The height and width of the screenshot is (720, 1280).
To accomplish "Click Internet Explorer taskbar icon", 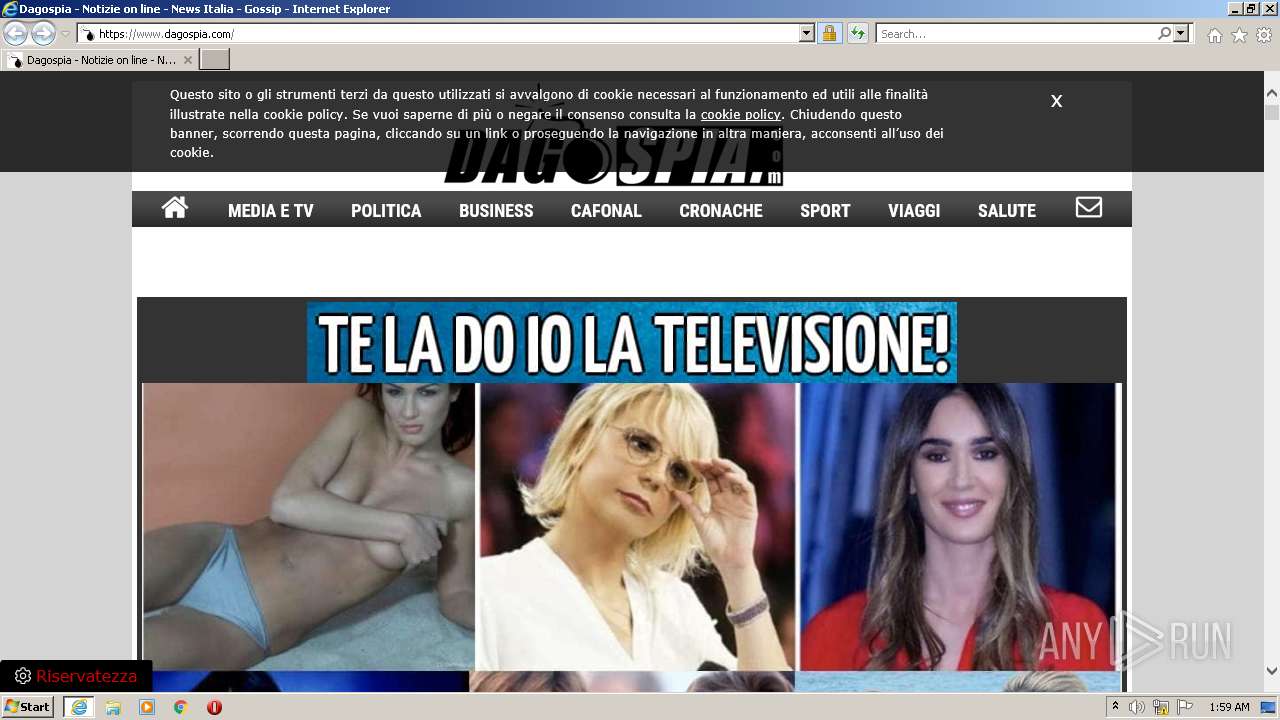I will pyautogui.click(x=79, y=707).
